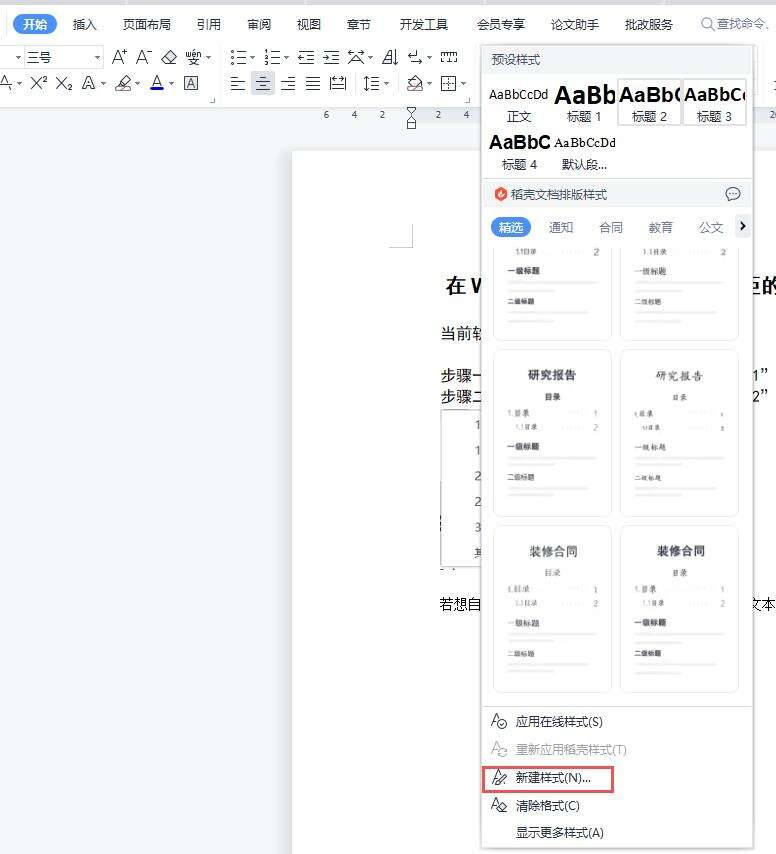The image size is (776, 854).
Task: Open the 论文助手 ribbon tab
Action: (575, 25)
